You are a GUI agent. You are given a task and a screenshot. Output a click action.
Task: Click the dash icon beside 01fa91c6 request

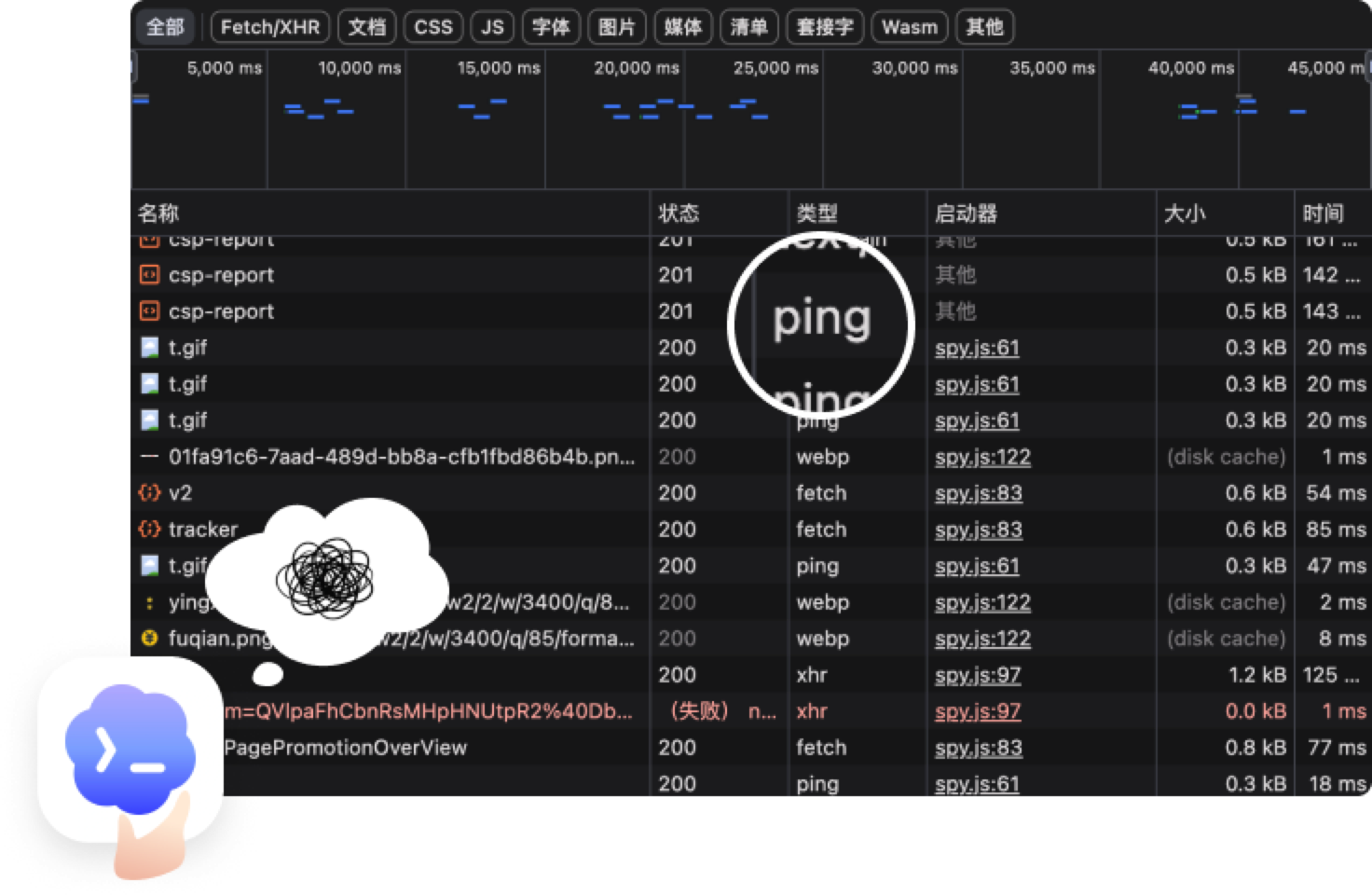tap(149, 457)
